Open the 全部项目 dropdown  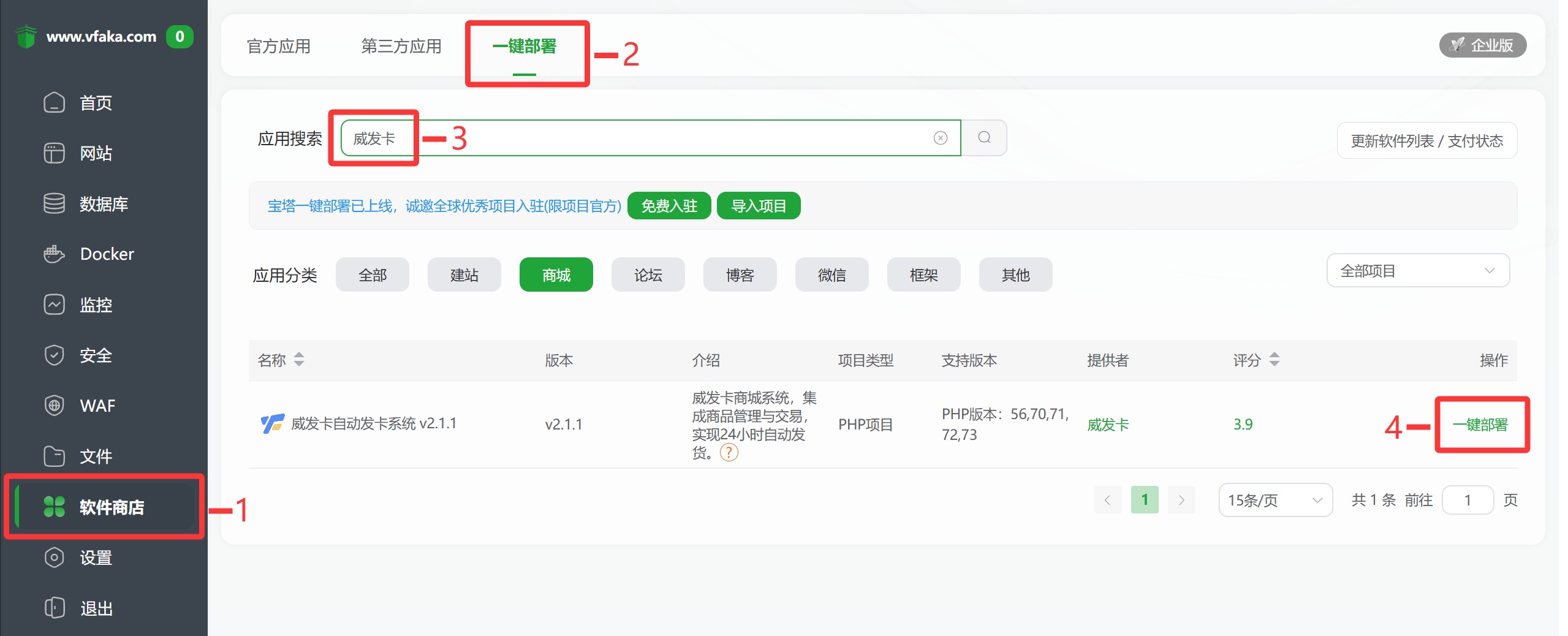pyautogui.click(x=1417, y=270)
